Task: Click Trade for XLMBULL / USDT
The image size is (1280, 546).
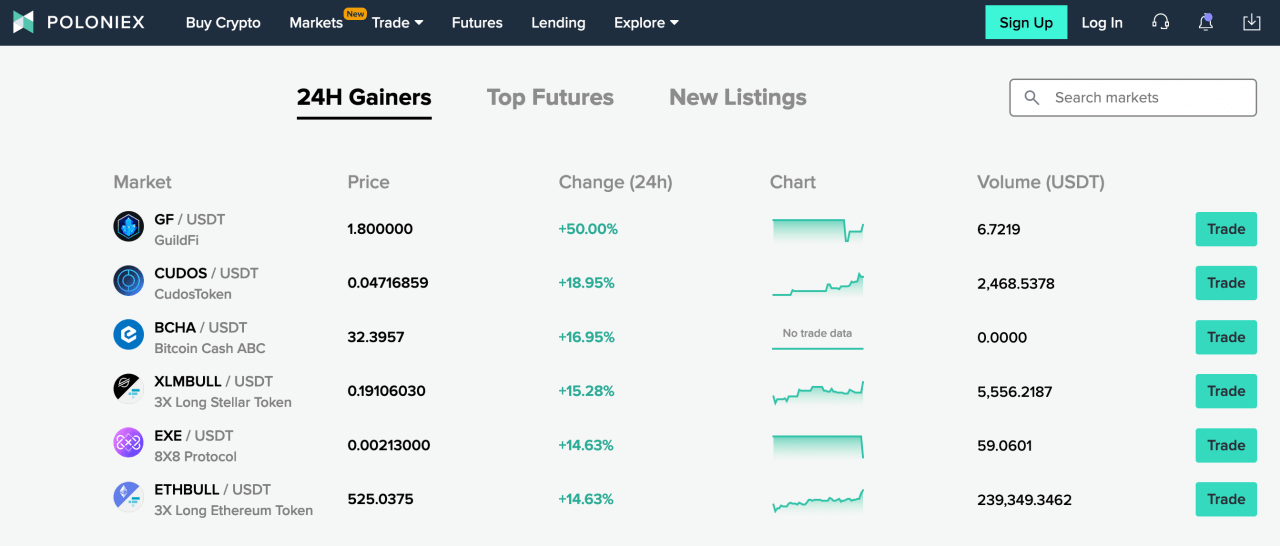Action: point(1226,391)
